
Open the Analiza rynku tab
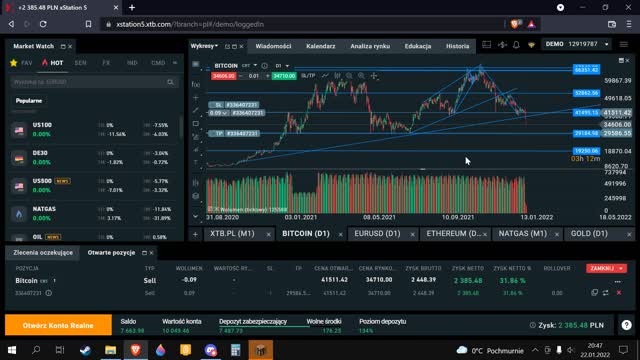[370, 46]
